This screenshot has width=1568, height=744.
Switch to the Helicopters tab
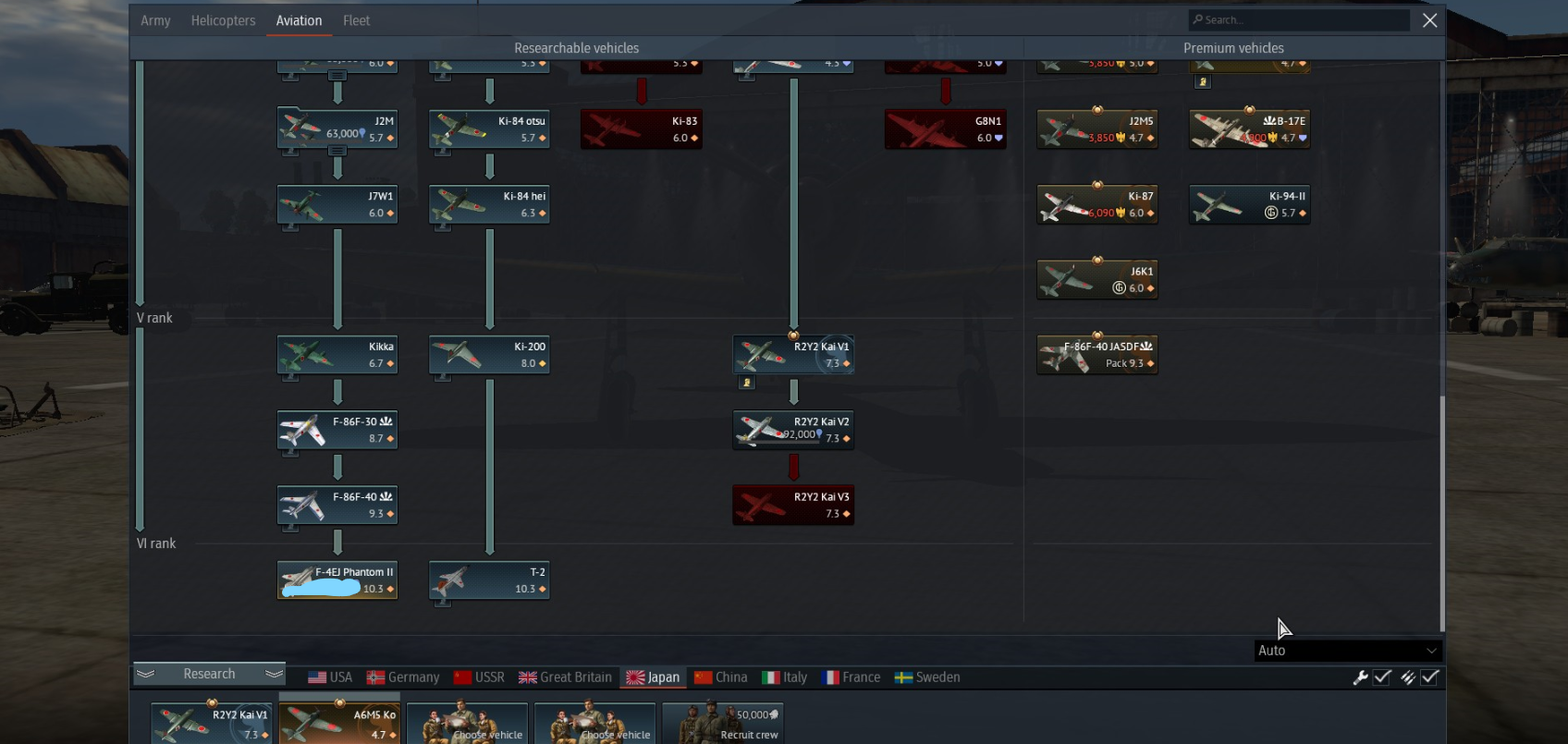[223, 20]
